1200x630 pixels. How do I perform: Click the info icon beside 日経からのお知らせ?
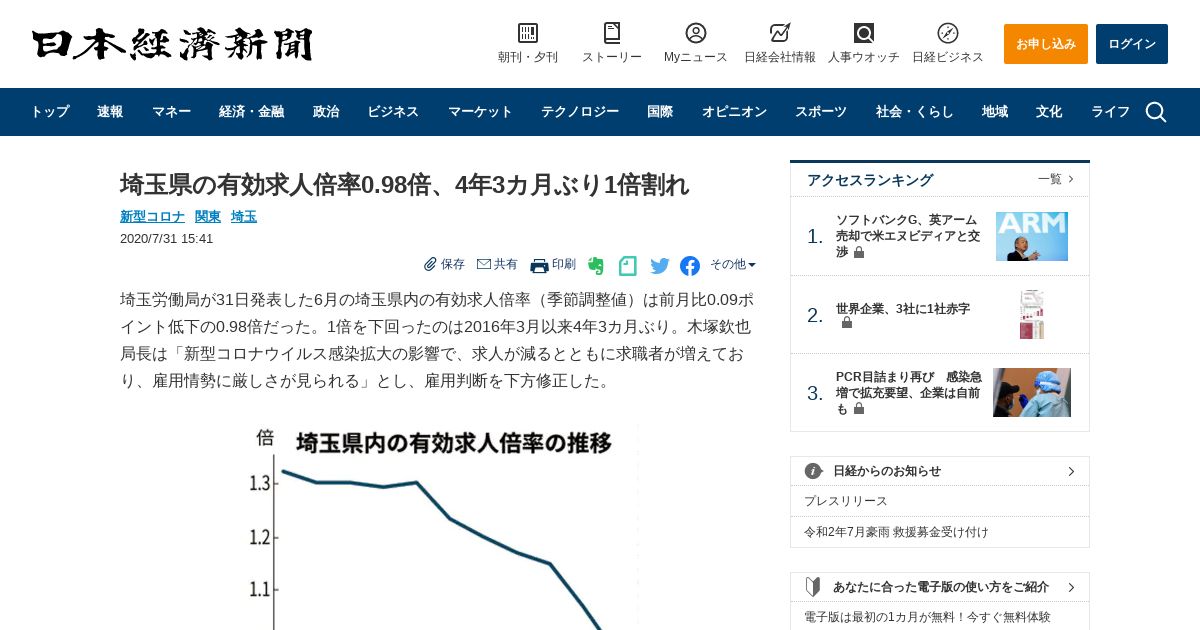point(814,471)
